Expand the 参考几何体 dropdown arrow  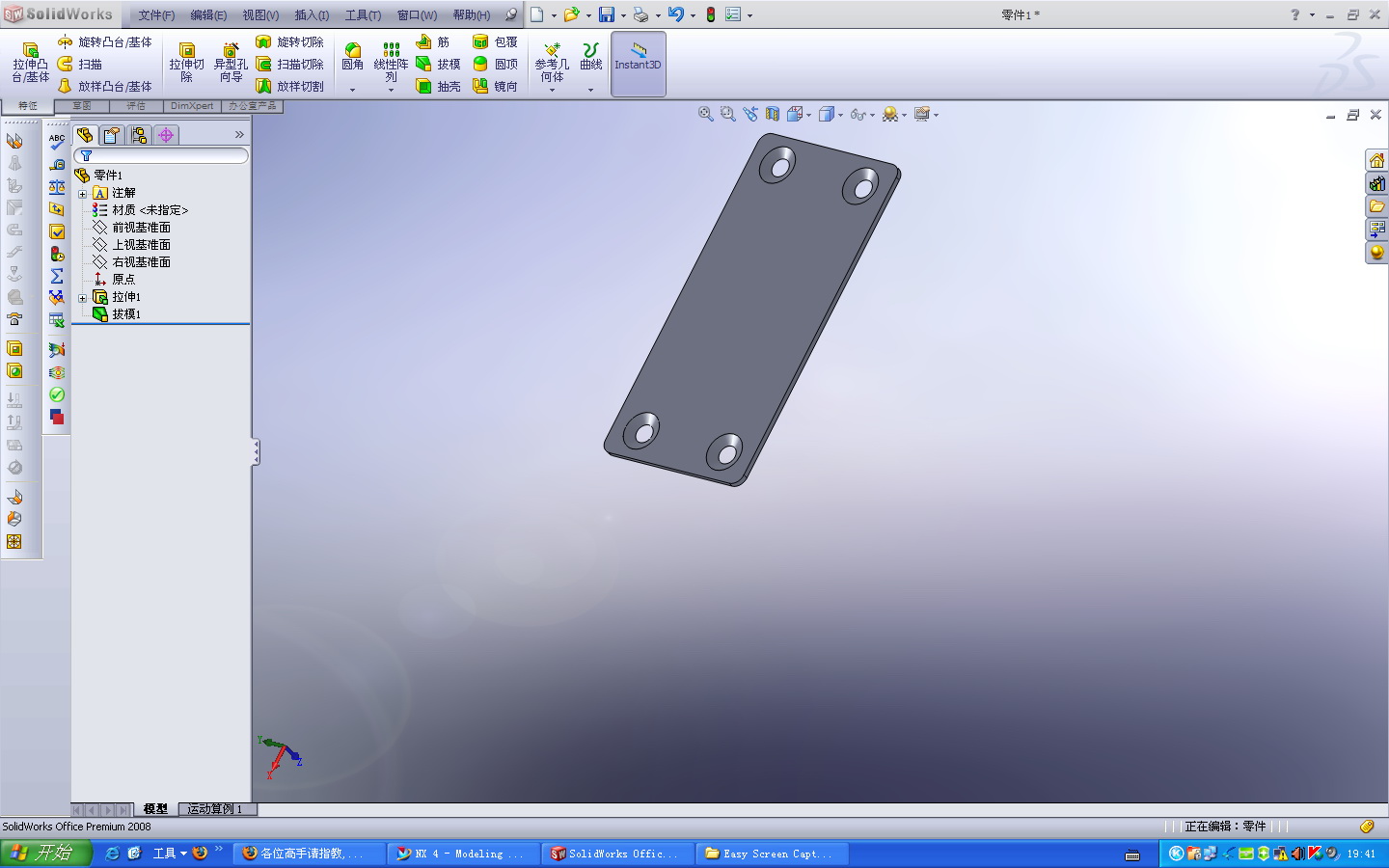click(552, 90)
